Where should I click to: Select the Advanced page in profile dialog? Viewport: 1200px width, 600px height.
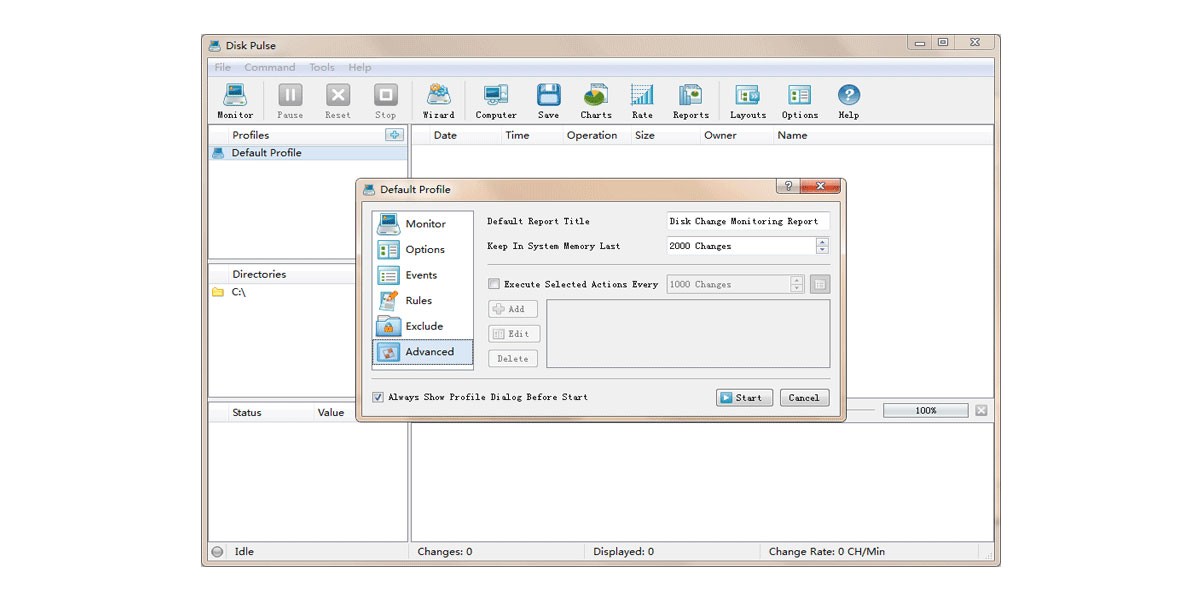(423, 352)
